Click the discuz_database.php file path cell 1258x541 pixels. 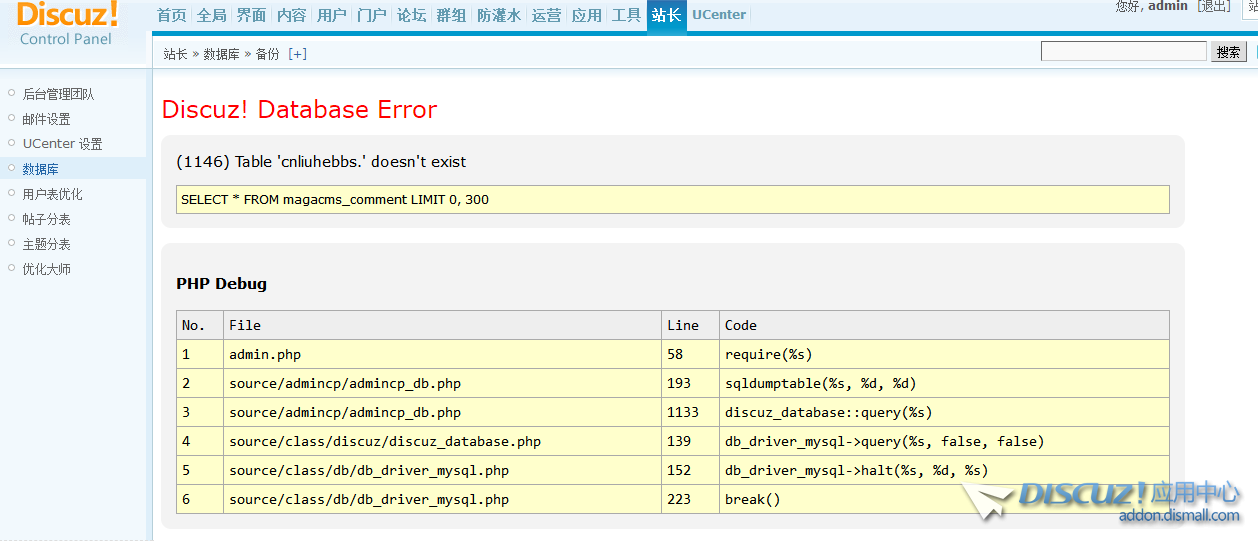click(442, 441)
